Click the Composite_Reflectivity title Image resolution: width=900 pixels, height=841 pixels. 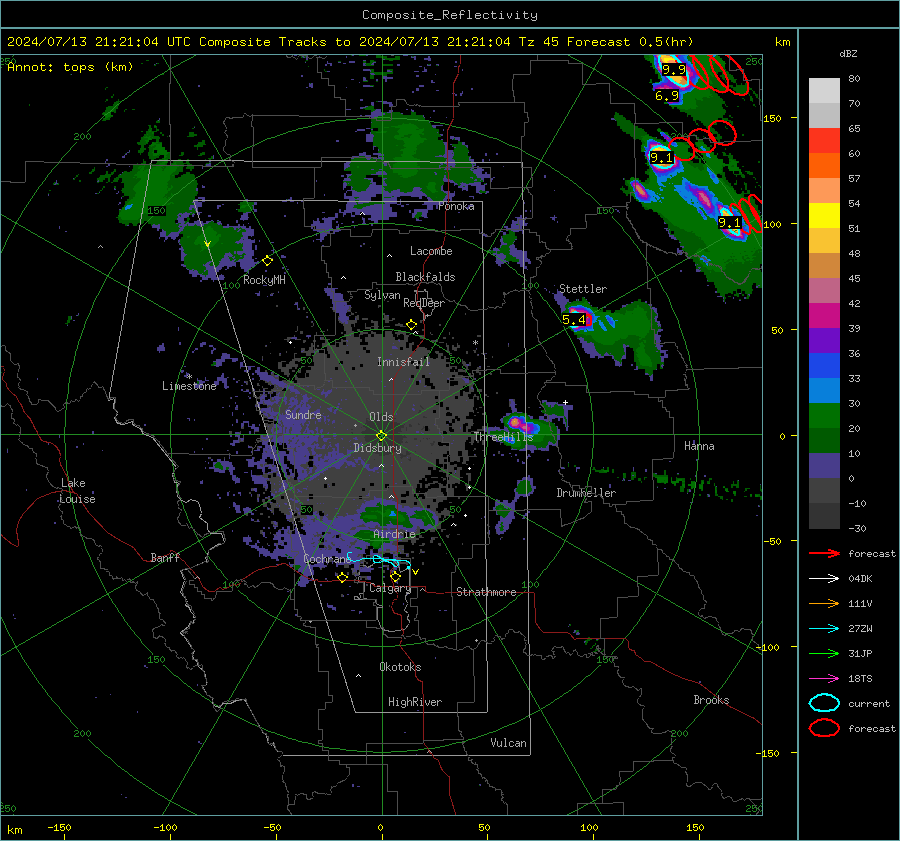[x=450, y=15]
